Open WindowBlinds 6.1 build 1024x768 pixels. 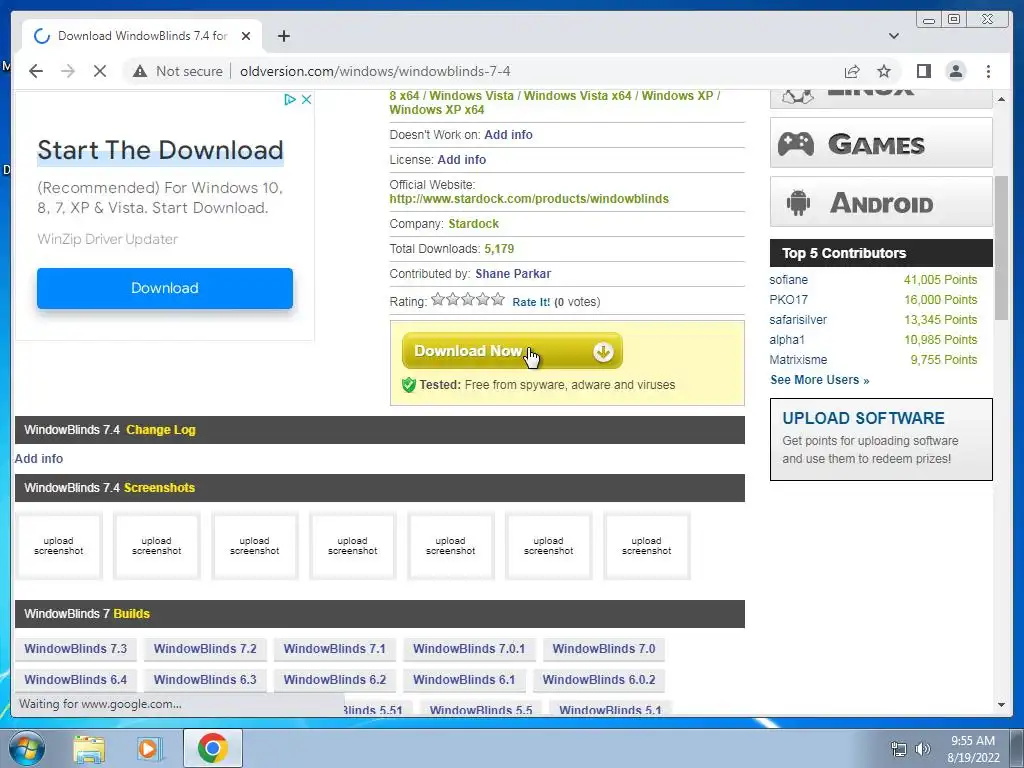point(464,680)
